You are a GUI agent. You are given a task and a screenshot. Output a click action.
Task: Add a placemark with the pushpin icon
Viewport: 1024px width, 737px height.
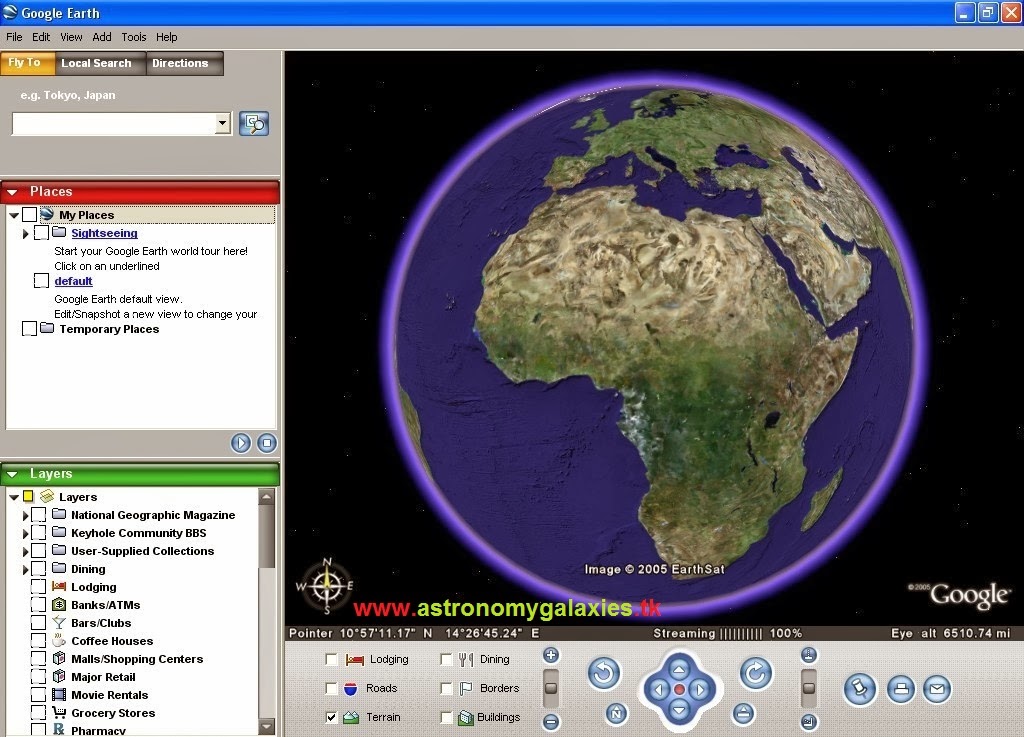(859, 689)
